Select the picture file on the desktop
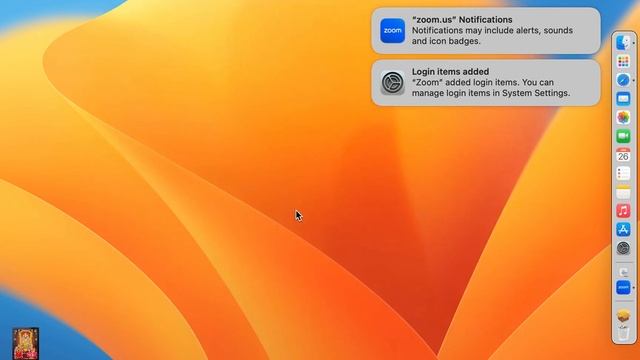This screenshot has width=640, height=360. 26,343
